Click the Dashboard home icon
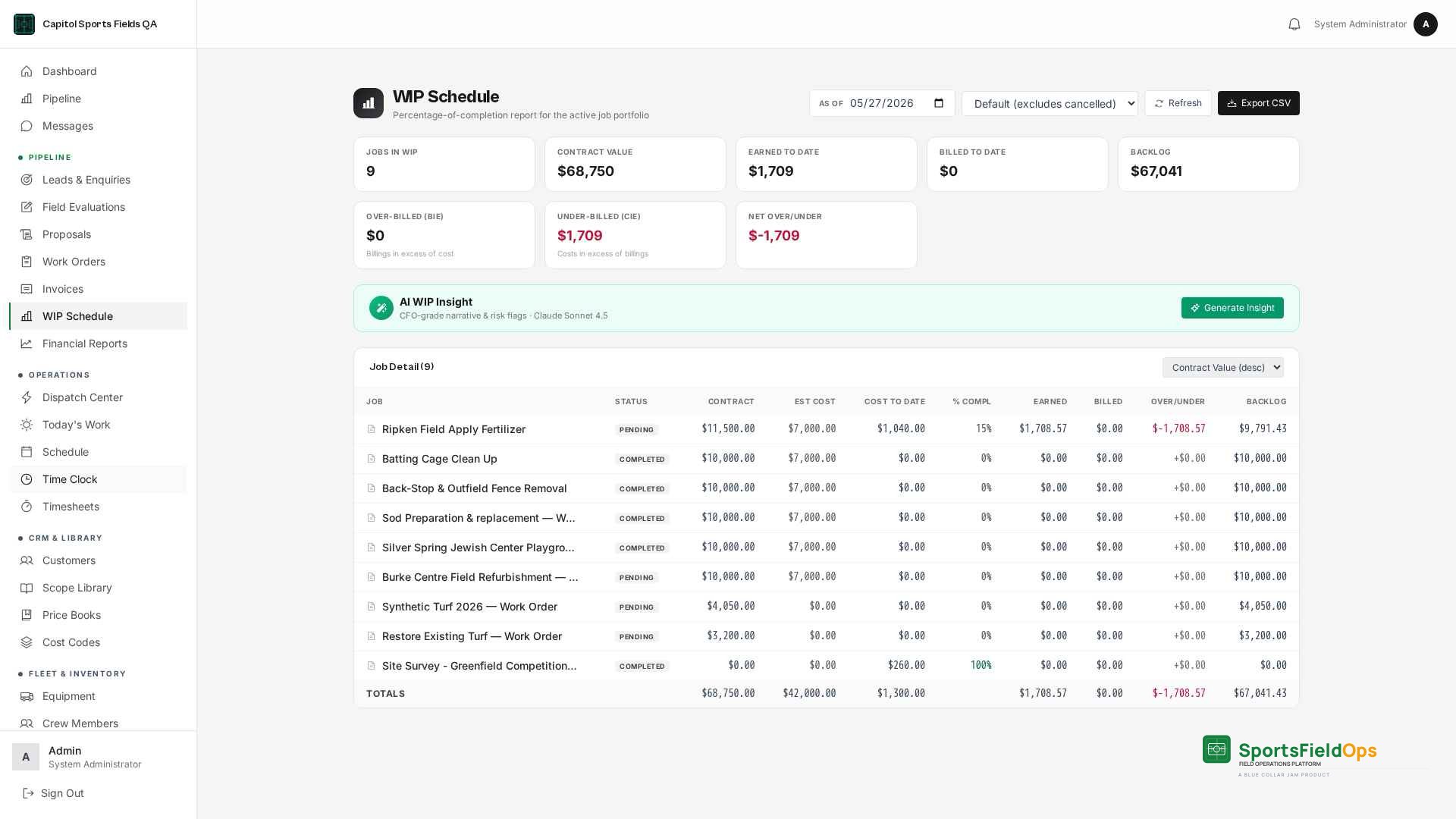 27,71
